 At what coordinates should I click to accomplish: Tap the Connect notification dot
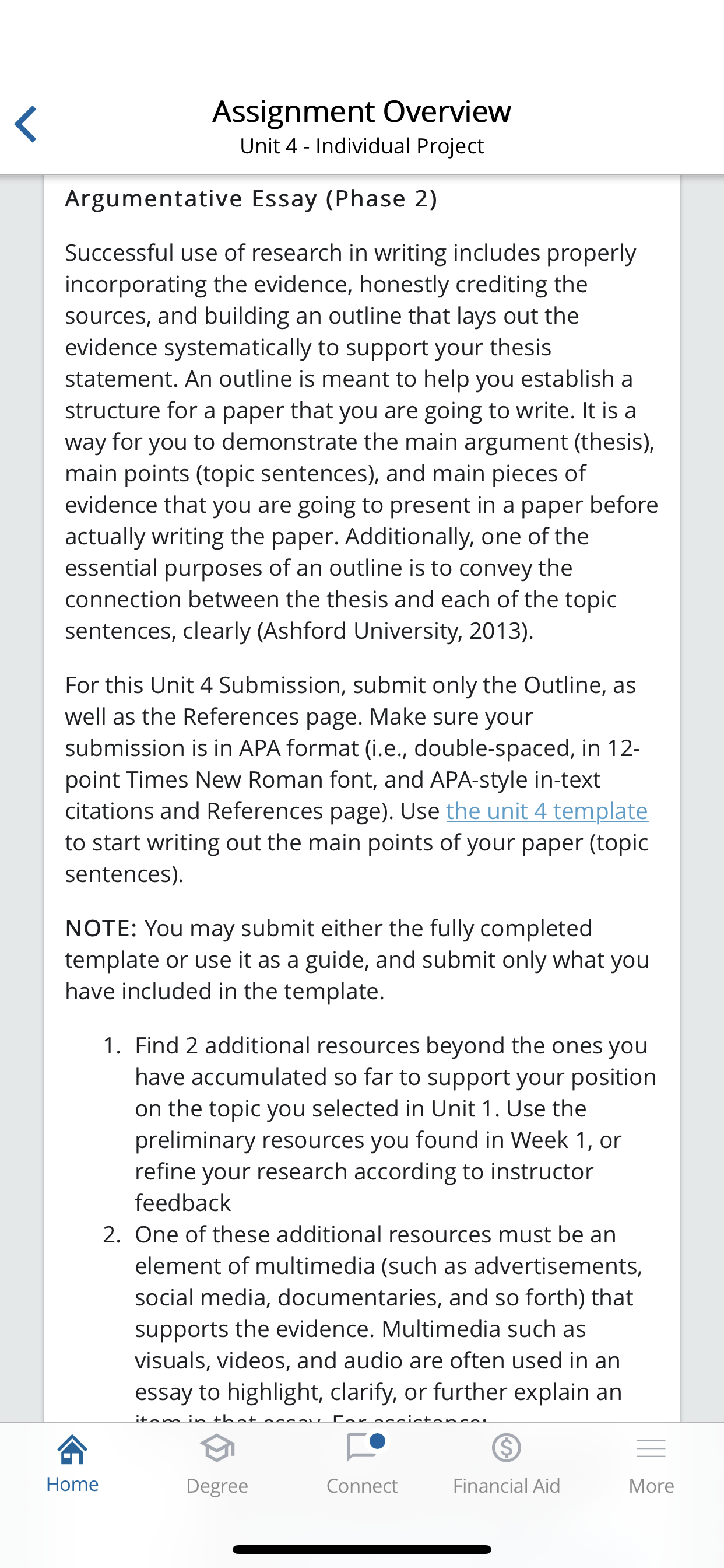pyautogui.click(x=377, y=1441)
